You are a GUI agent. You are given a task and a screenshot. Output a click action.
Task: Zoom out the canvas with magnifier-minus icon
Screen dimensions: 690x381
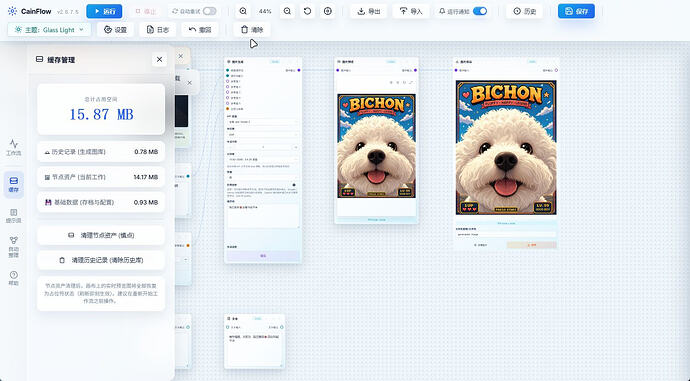tap(287, 11)
